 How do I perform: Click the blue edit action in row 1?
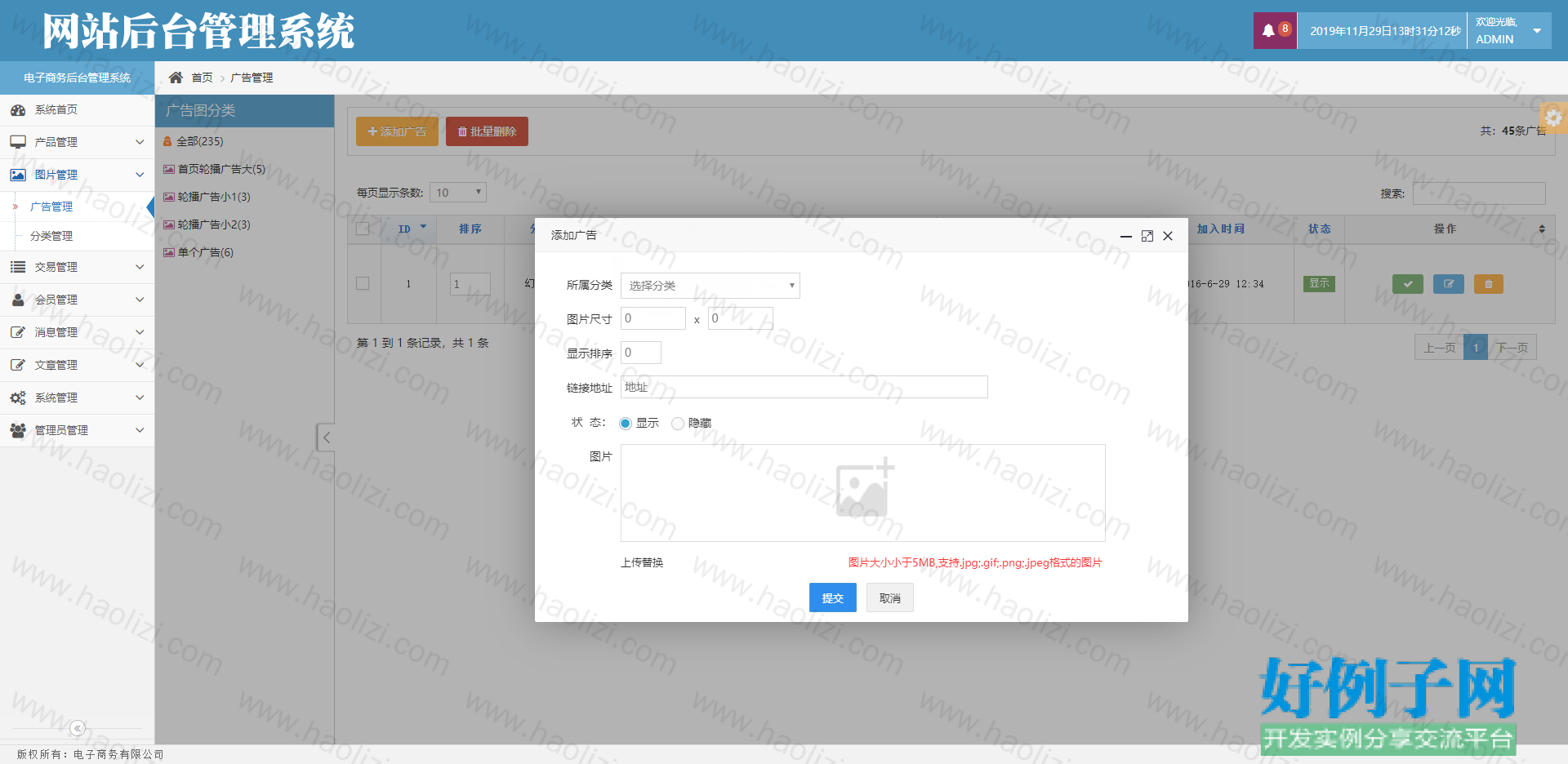click(x=1449, y=284)
